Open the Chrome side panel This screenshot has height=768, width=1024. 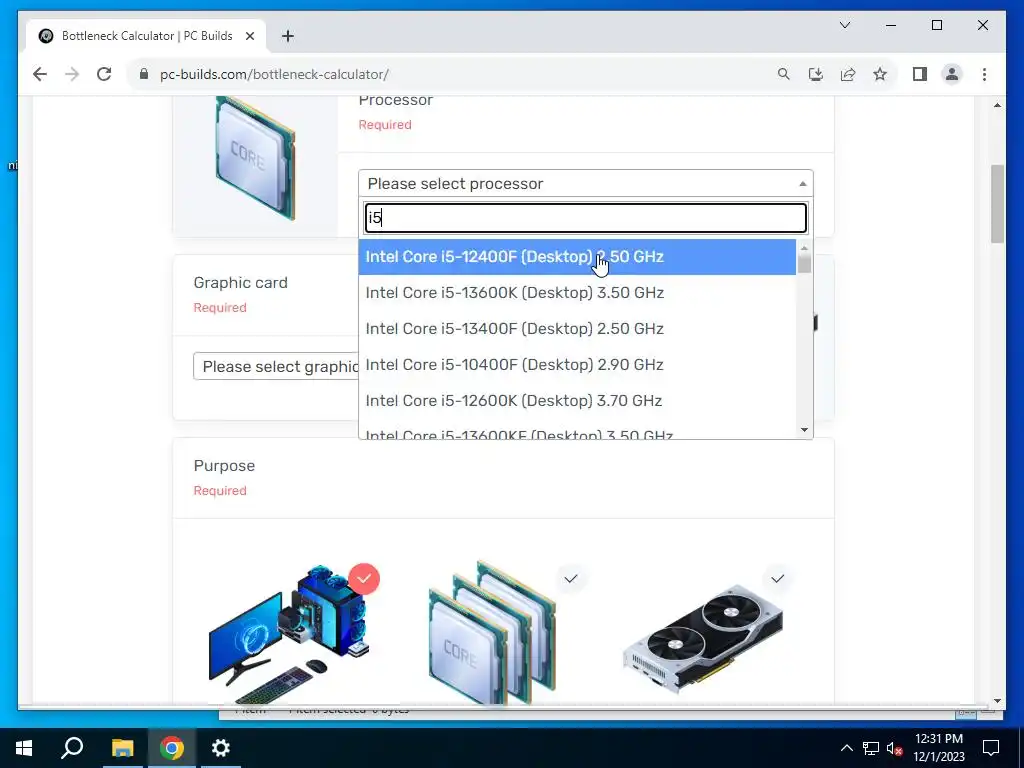tap(920, 74)
